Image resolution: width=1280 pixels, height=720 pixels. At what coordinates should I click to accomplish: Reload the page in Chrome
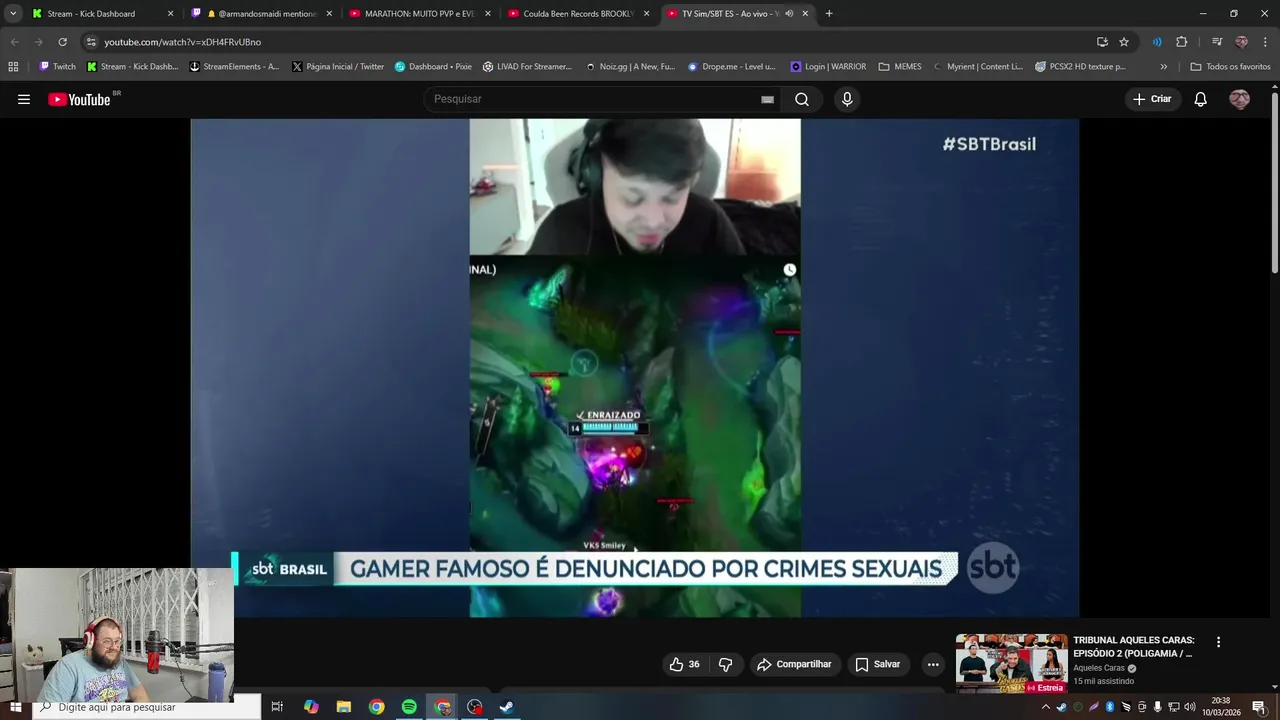tap(62, 42)
